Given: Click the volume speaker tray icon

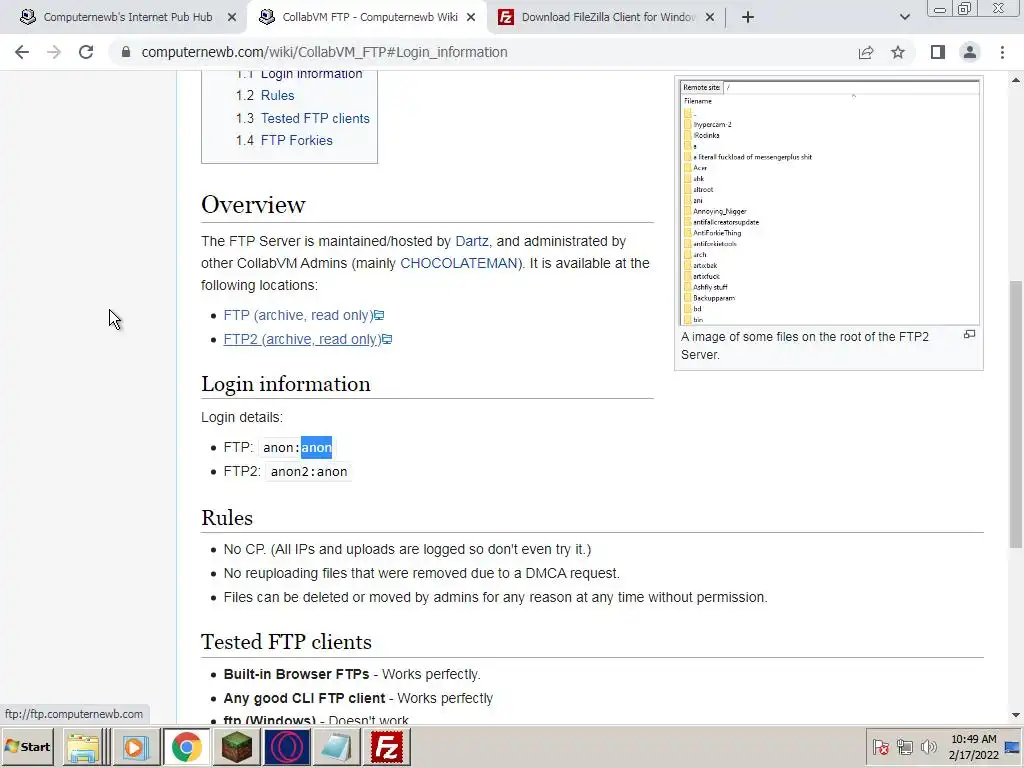Looking at the screenshot, I should 928,747.
